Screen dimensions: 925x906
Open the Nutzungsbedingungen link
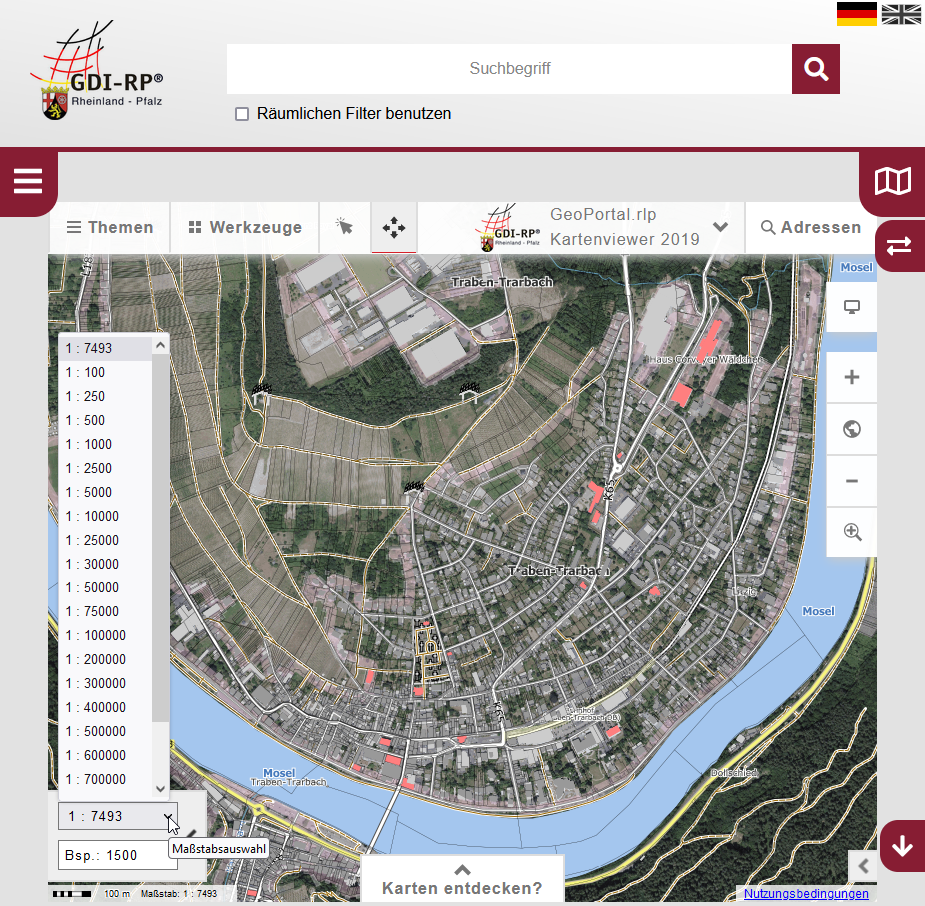806,894
